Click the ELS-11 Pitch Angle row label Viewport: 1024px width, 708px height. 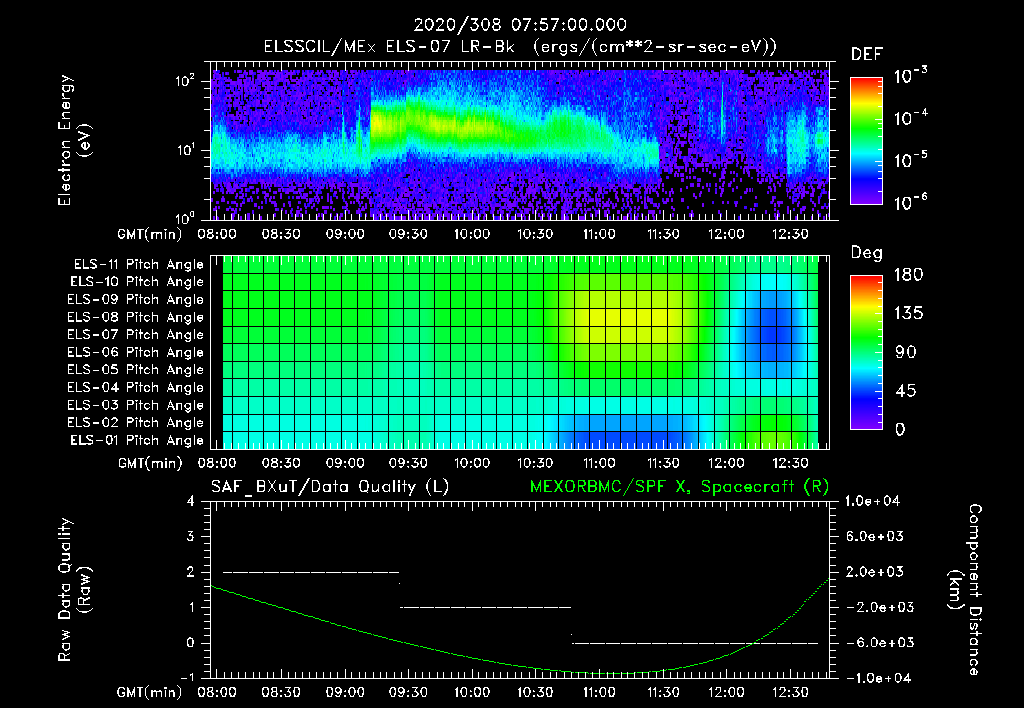138,265
